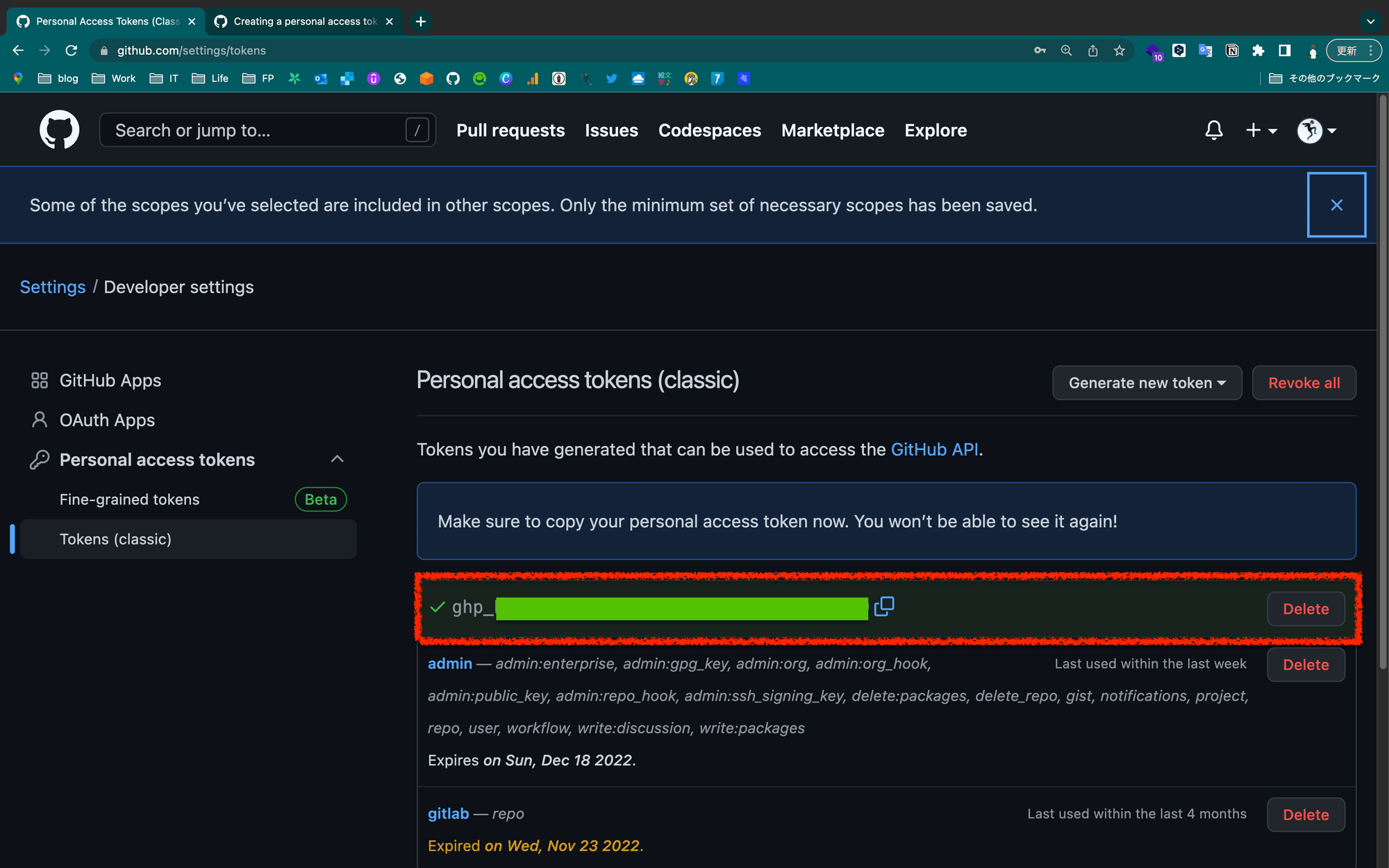Reload the page
The image size is (1389, 868).
[x=71, y=51]
